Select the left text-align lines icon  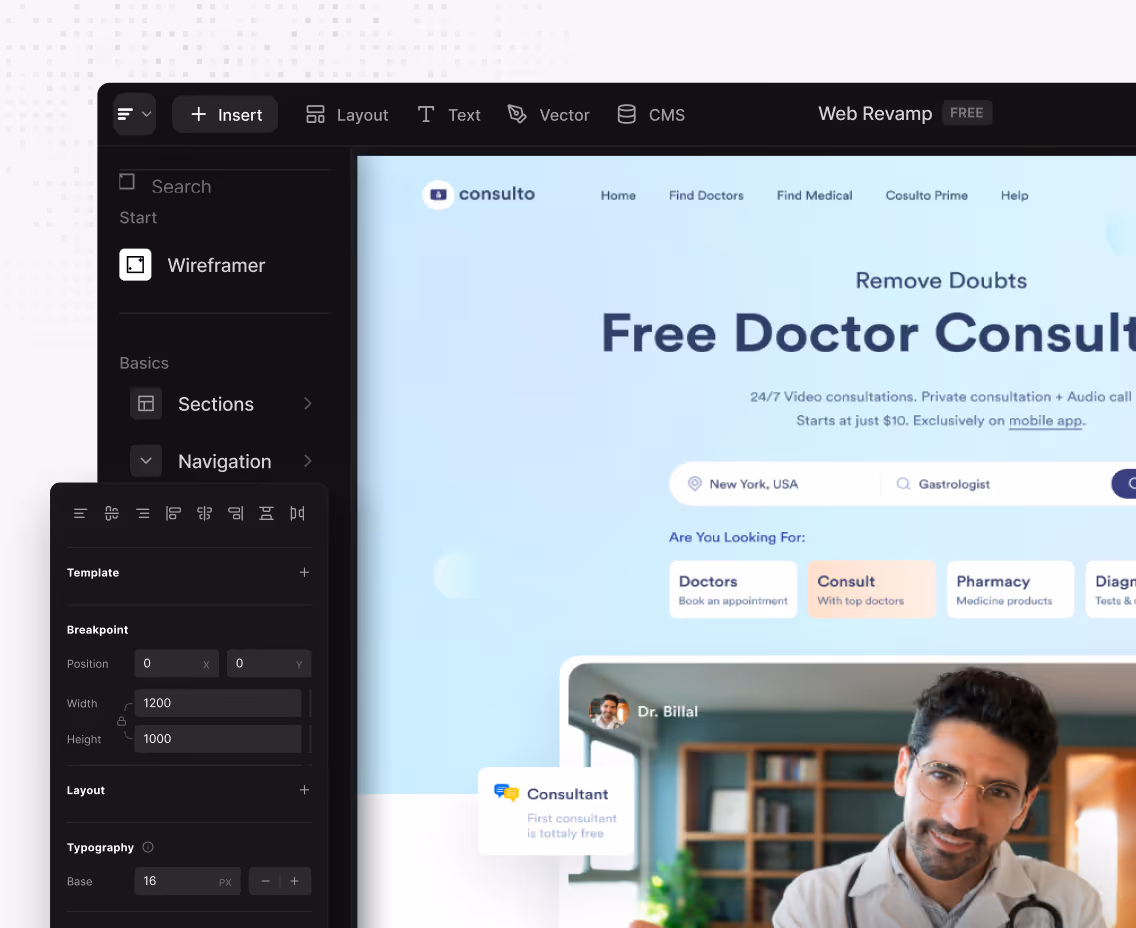(x=80, y=514)
